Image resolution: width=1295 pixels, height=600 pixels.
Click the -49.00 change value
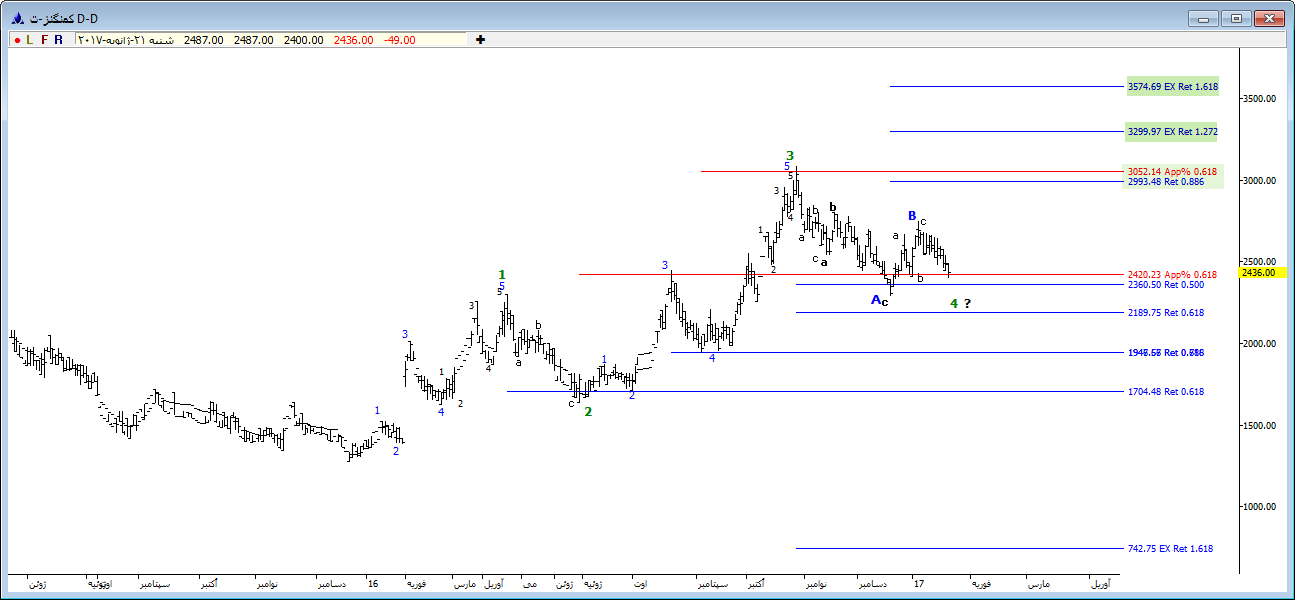(x=400, y=40)
